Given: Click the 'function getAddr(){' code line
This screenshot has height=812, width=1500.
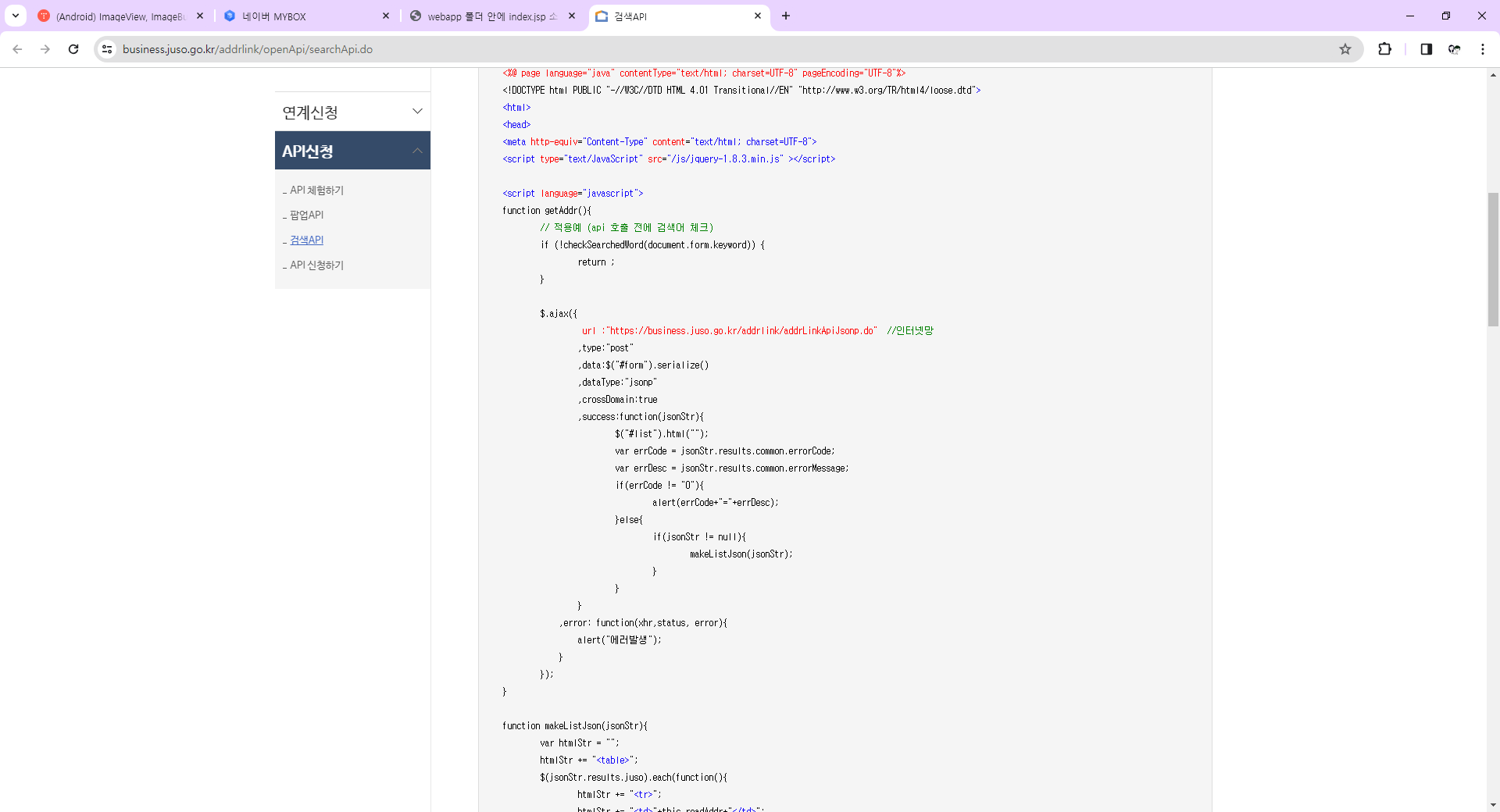Looking at the screenshot, I should 547,211.
